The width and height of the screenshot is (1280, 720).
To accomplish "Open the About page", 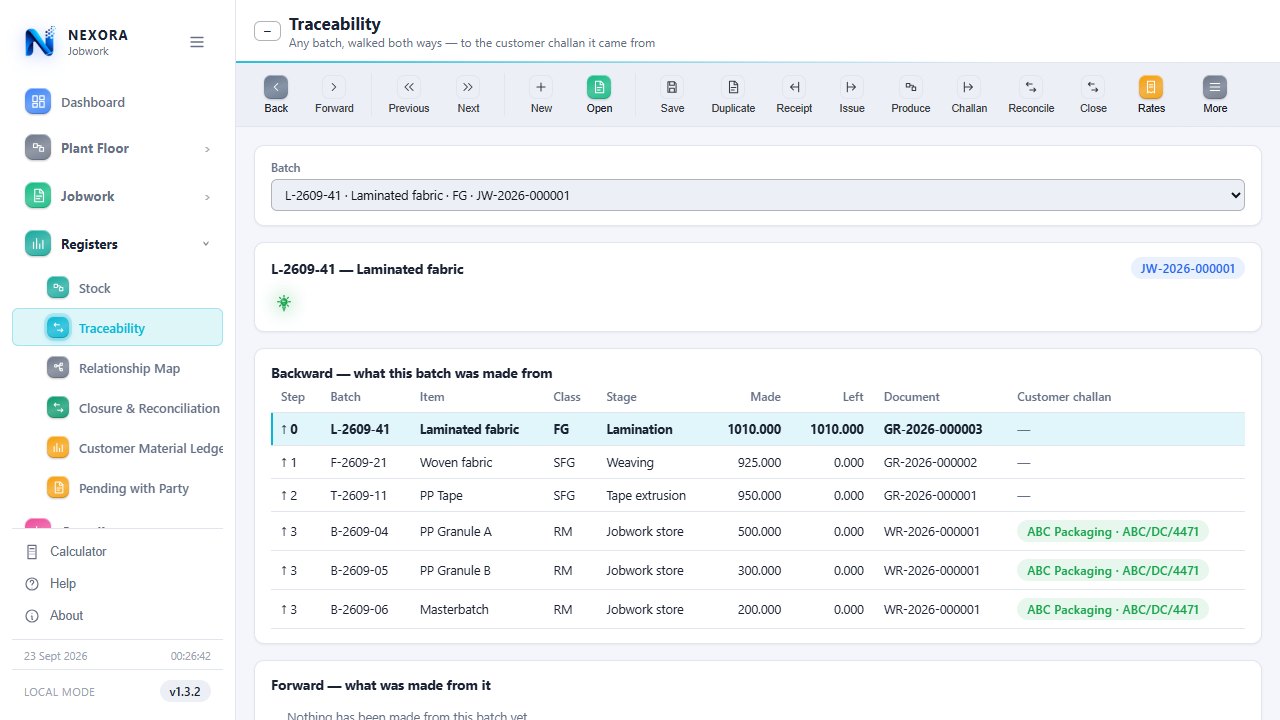I will 118,615.
